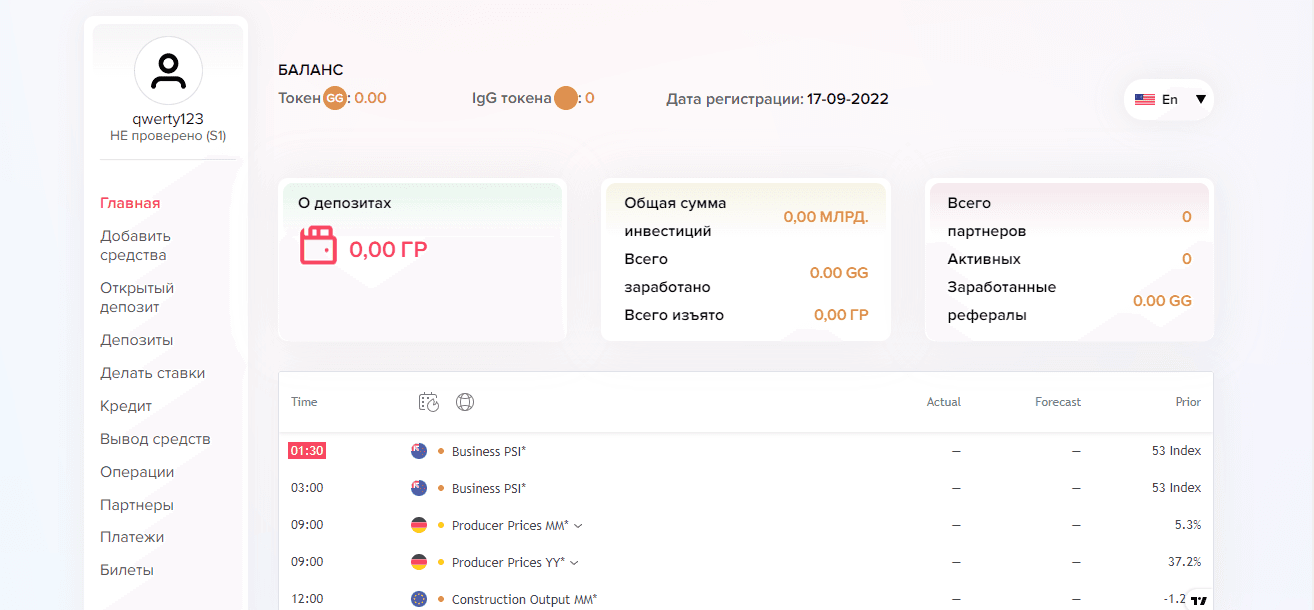This screenshot has width=1314, height=610.
Task: Click the orange IgG token circle
Action: 566,98
